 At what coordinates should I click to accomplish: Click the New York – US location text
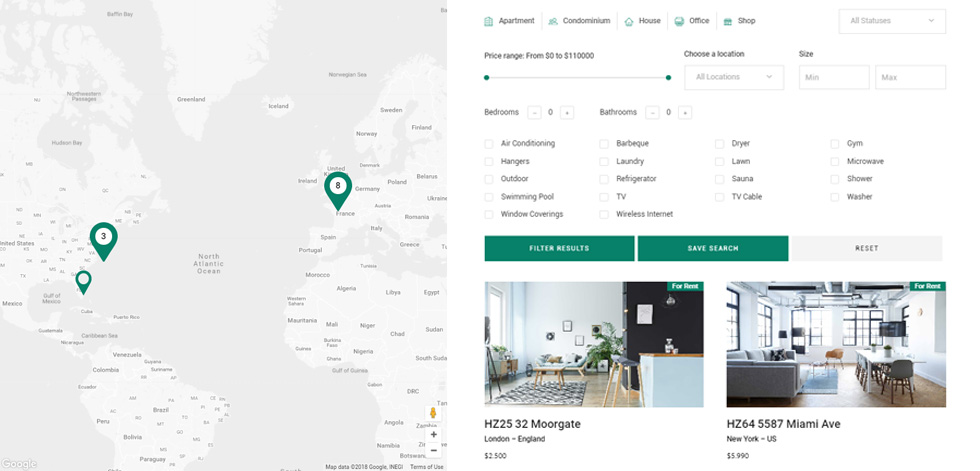click(x=751, y=439)
